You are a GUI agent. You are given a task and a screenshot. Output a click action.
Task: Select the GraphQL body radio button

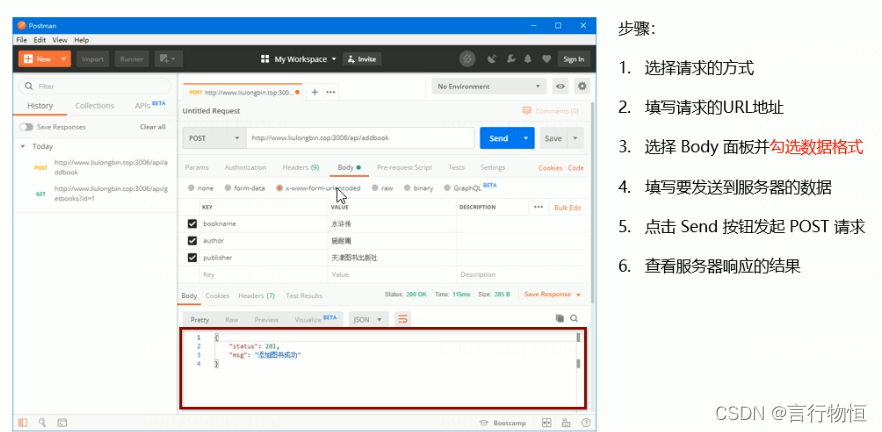[447, 188]
